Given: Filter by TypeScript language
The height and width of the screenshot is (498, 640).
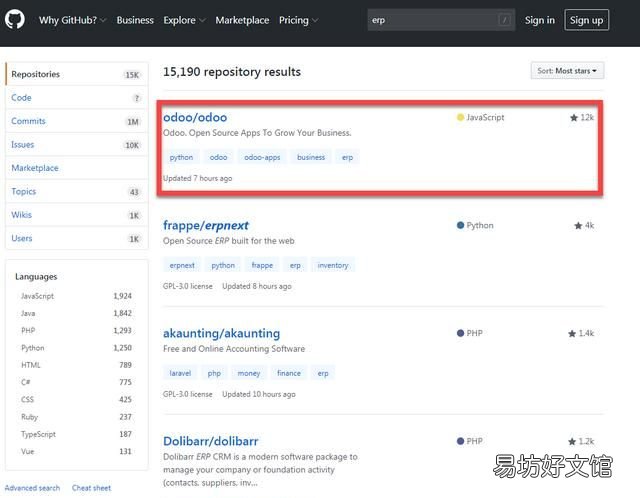Looking at the screenshot, I should point(76,434).
